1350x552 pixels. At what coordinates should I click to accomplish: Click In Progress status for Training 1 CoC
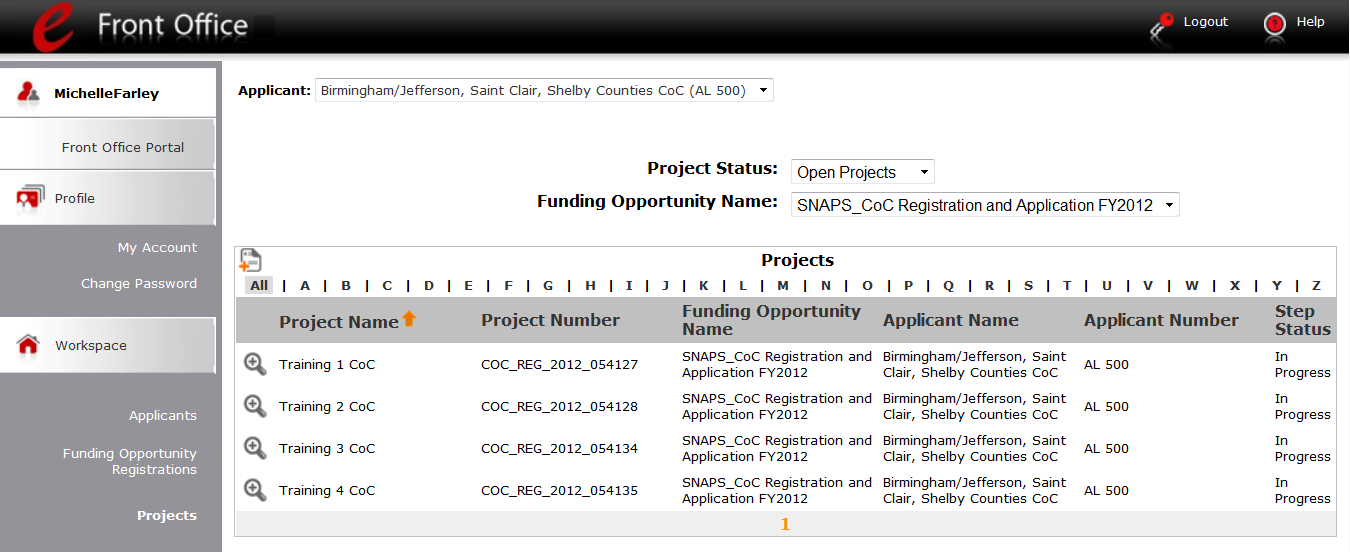[x=1303, y=364]
